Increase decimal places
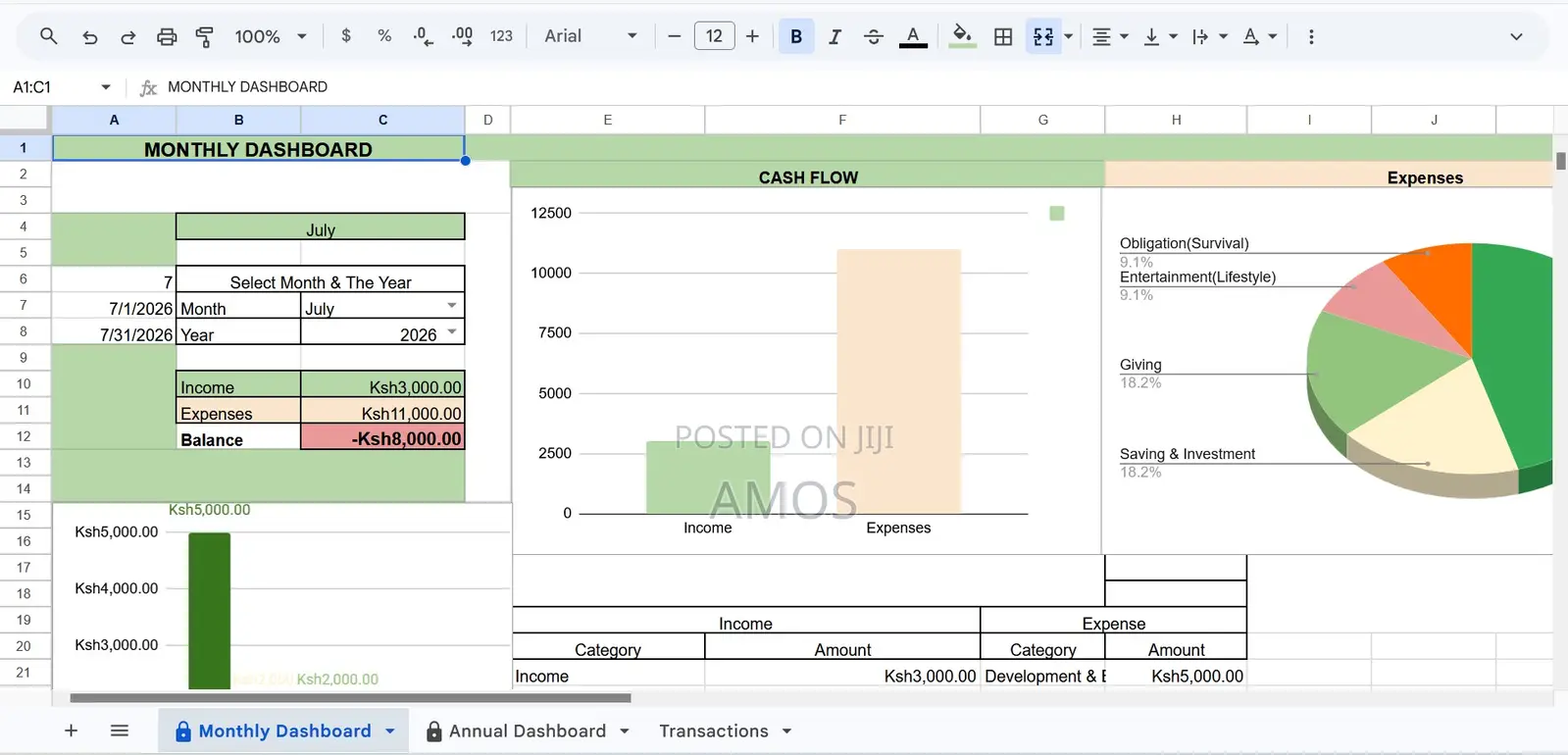 tap(462, 36)
